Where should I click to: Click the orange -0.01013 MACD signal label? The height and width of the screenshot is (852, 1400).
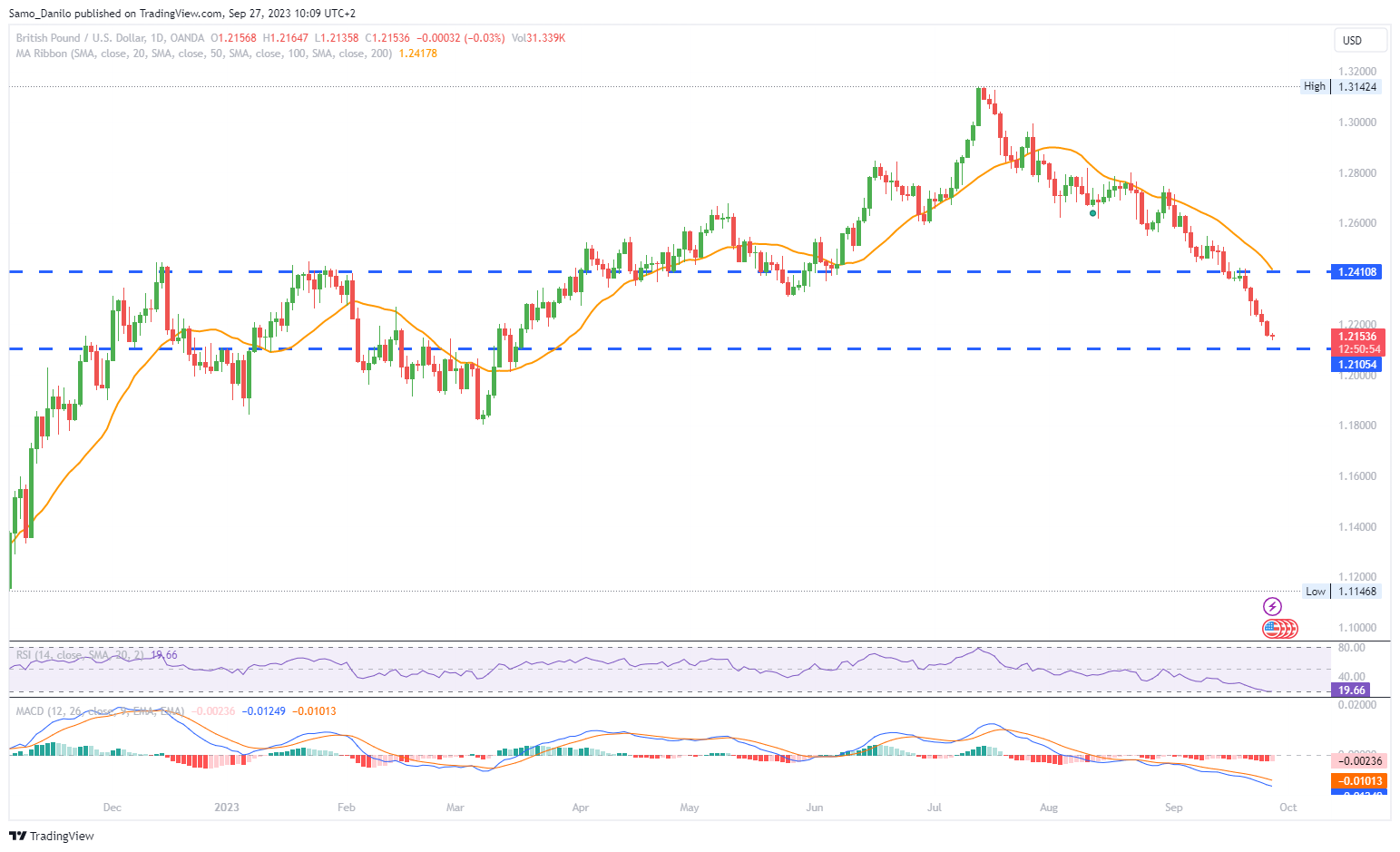pyautogui.click(x=1358, y=781)
